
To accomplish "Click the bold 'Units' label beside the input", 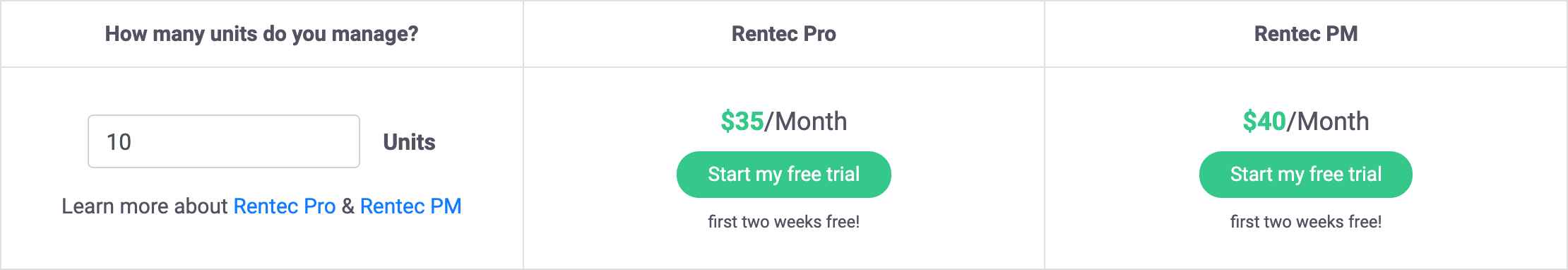I will click(x=410, y=142).
